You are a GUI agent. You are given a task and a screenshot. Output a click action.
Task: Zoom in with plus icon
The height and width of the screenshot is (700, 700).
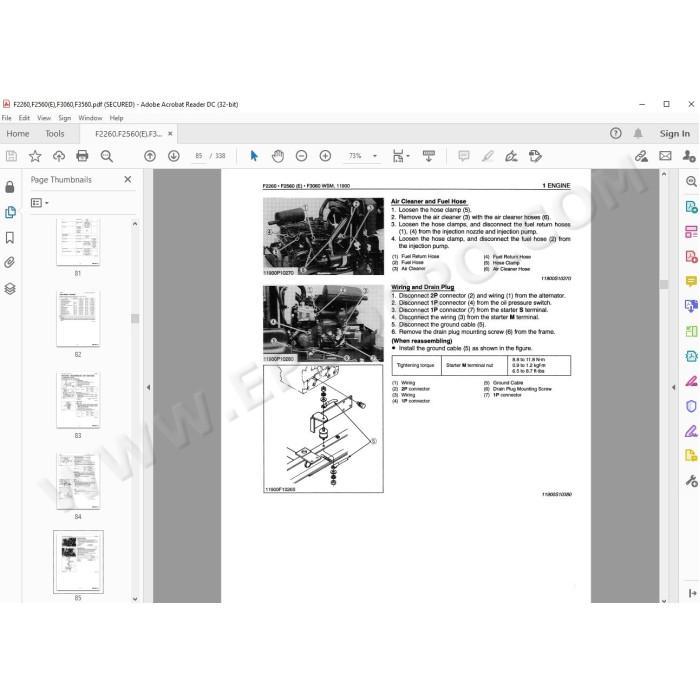coord(325,156)
